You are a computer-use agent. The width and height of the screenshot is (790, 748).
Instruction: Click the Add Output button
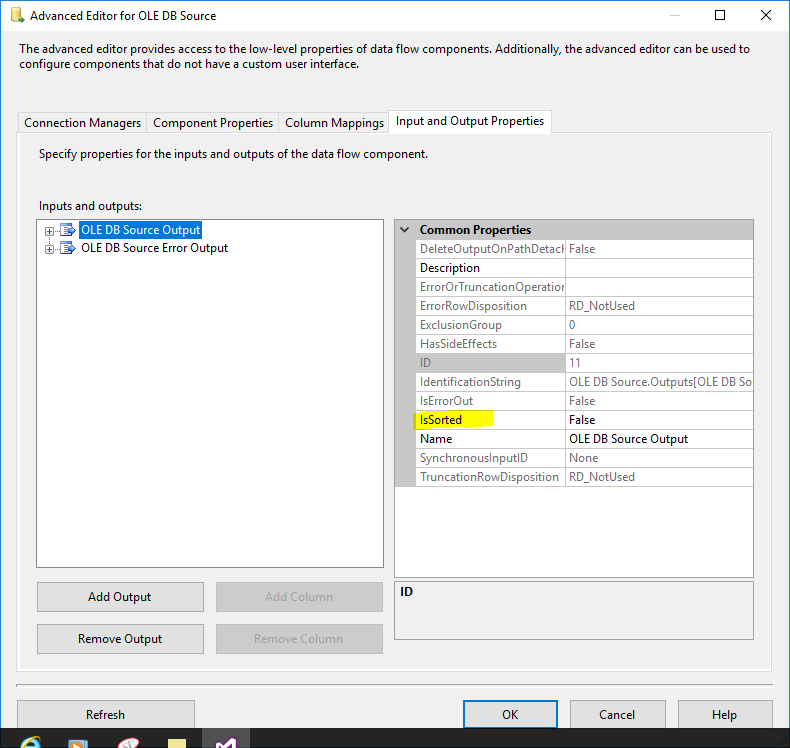120,597
